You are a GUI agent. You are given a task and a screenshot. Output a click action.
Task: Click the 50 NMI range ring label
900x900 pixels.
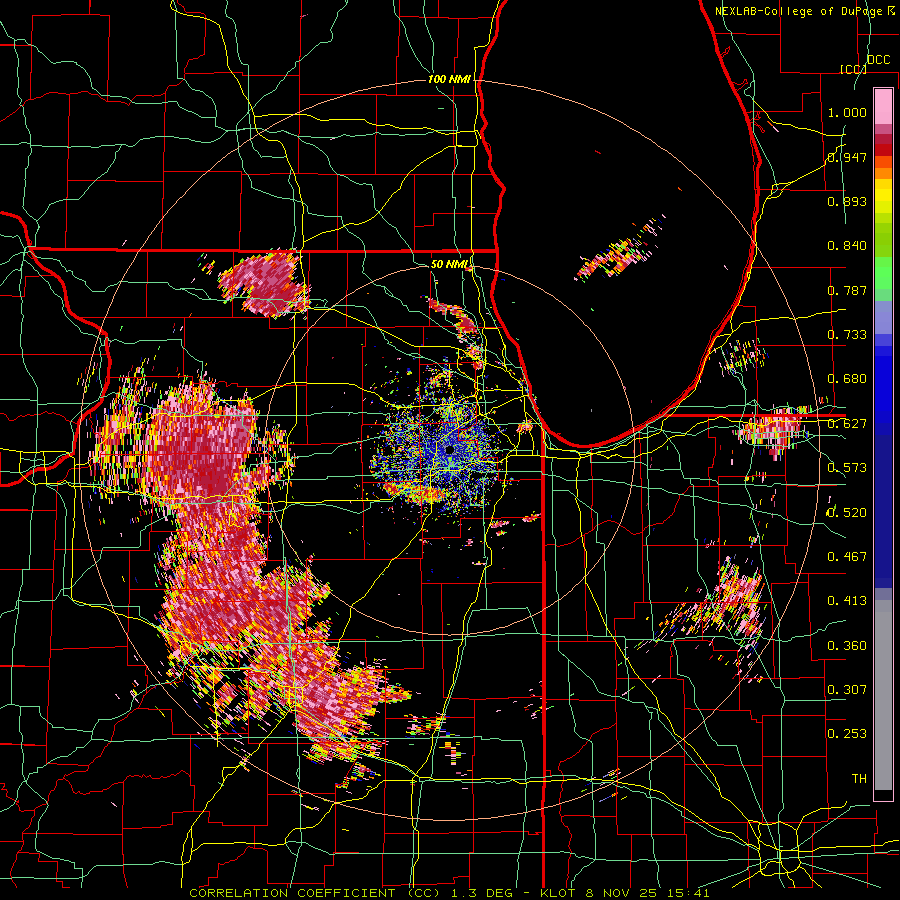[x=449, y=265]
